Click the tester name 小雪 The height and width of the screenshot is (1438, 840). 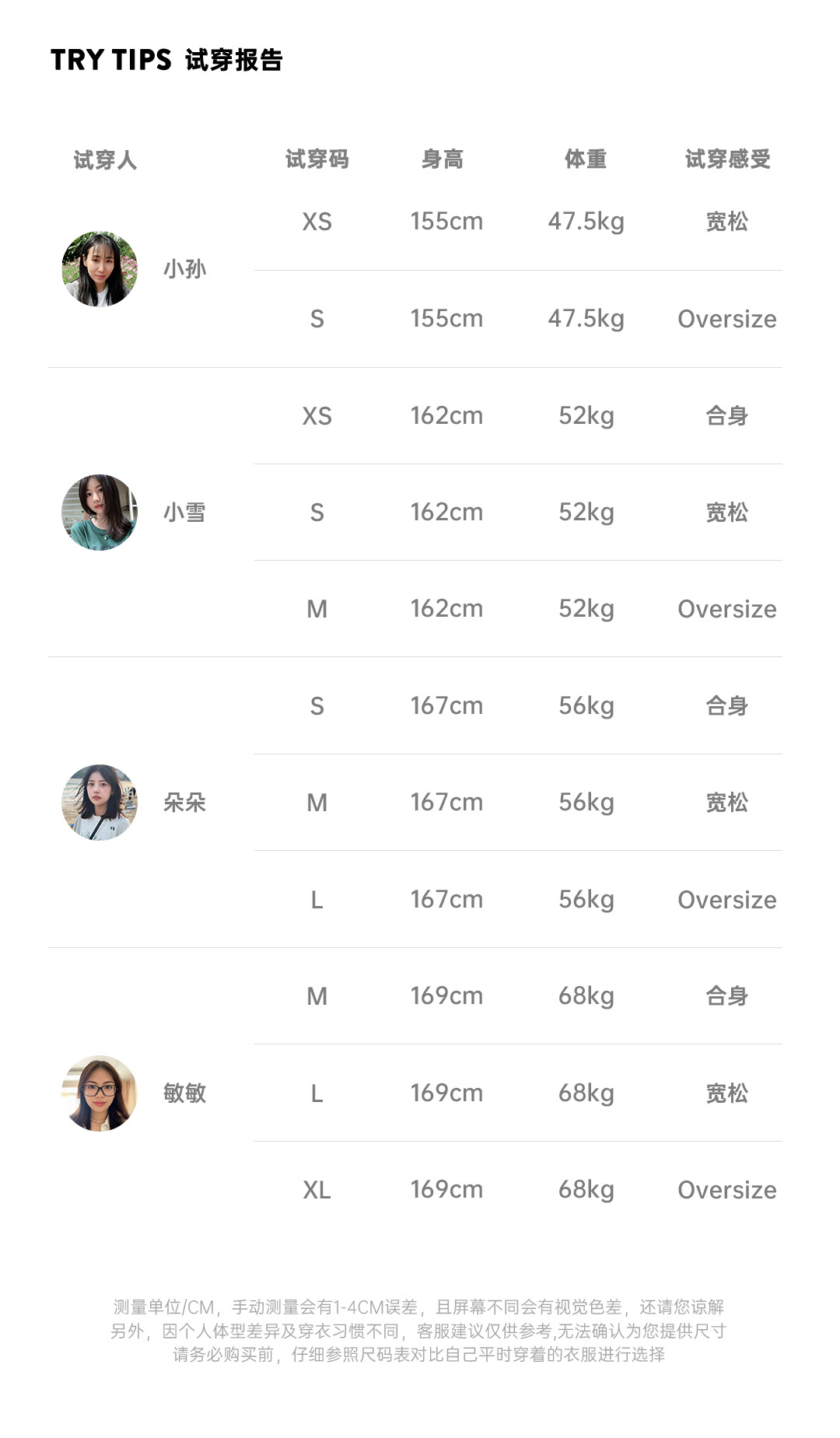(x=184, y=513)
